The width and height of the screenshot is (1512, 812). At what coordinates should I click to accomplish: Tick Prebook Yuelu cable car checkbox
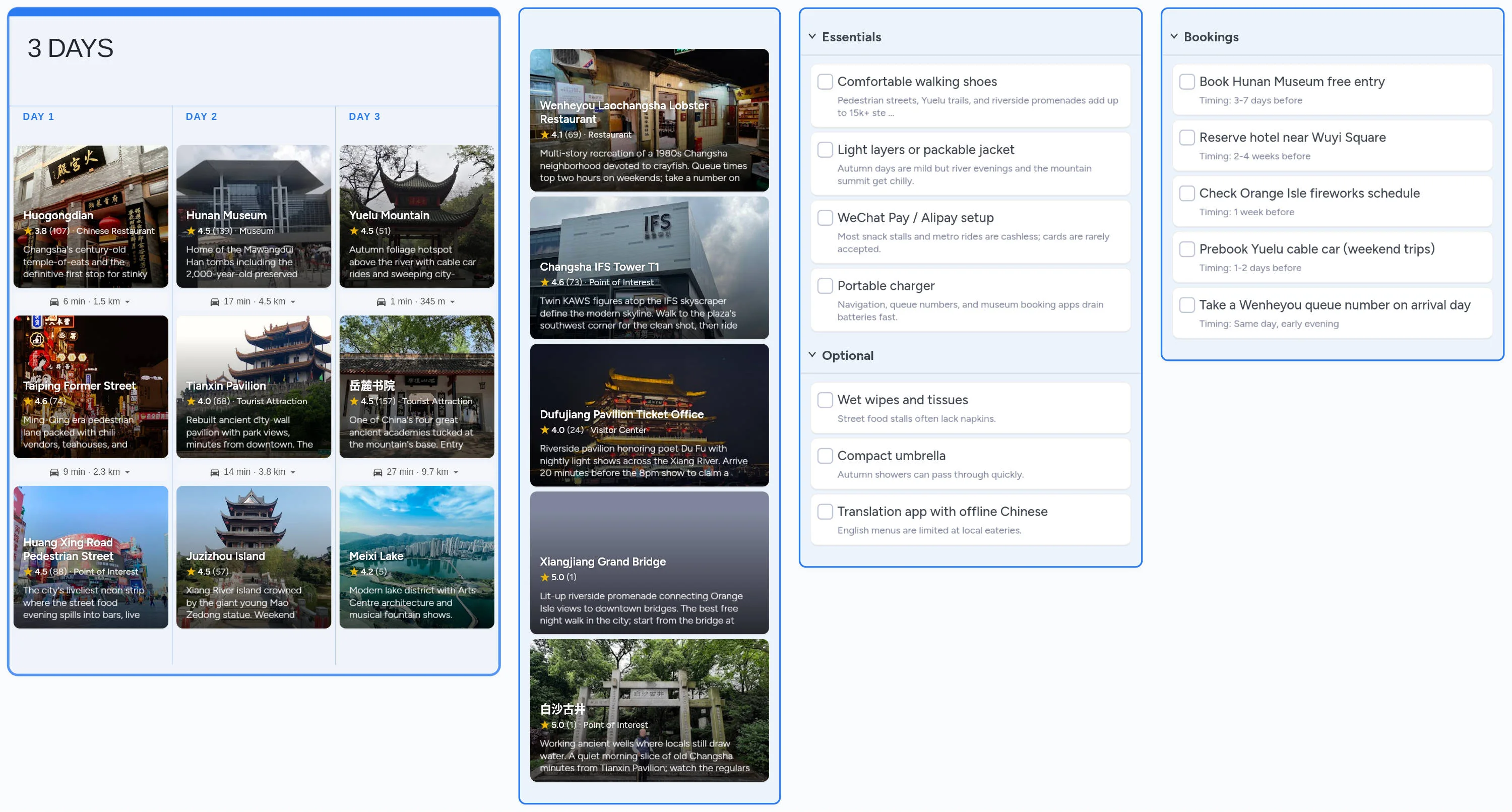coord(1187,249)
